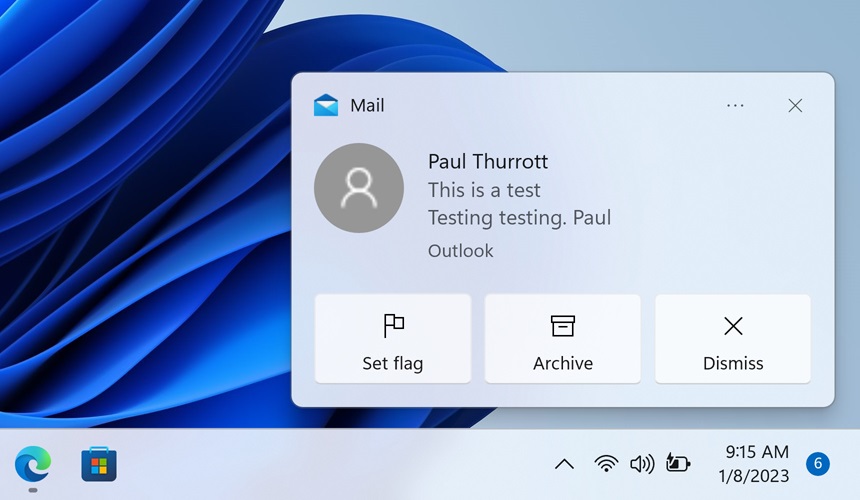Viewport: 860px width, 500px height.
Task: Open Microsoft Store from the taskbar
Action: 99,464
